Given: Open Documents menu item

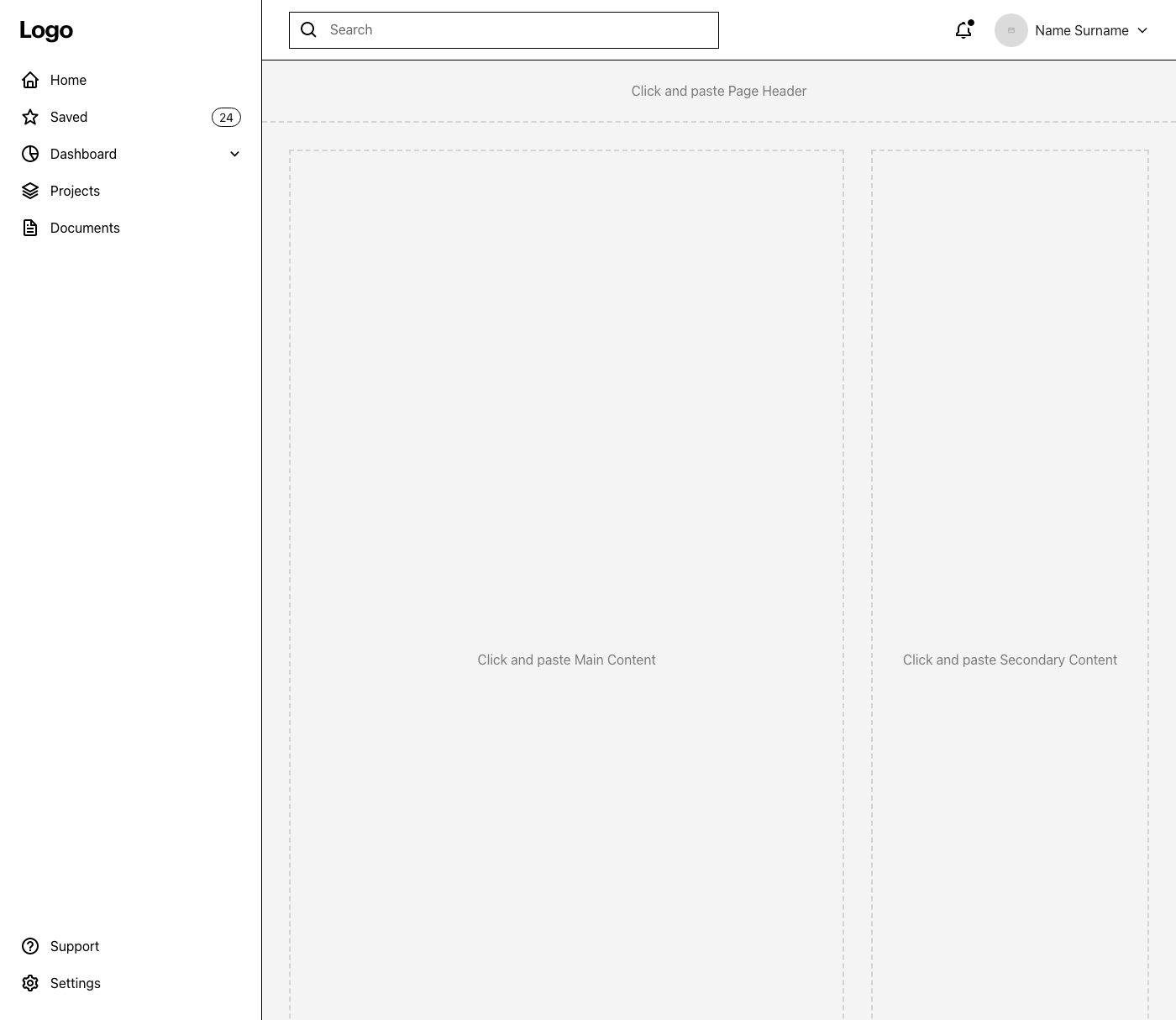Looking at the screenshot, I should tap(130, 228).
